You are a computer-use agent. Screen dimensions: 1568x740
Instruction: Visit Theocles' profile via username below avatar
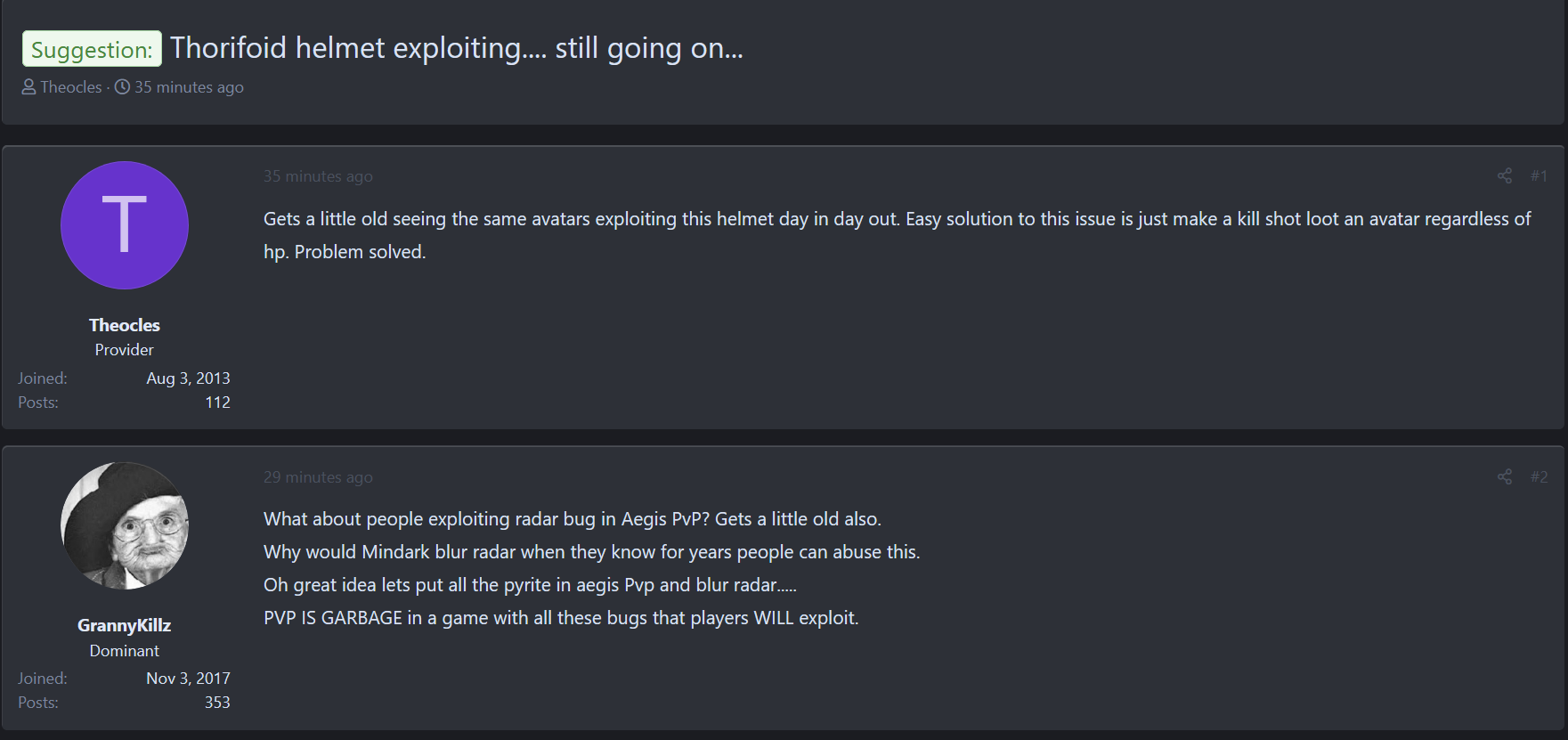coord(125,325)
